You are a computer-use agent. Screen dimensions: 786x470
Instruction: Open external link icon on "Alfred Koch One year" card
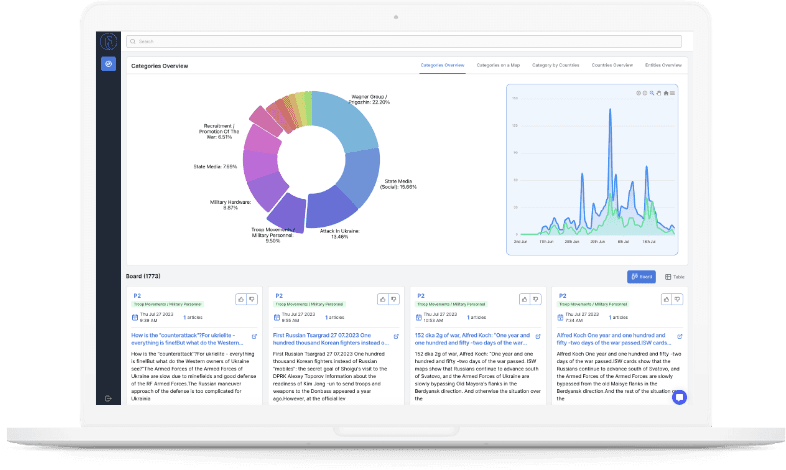click(x=680, y=337)
